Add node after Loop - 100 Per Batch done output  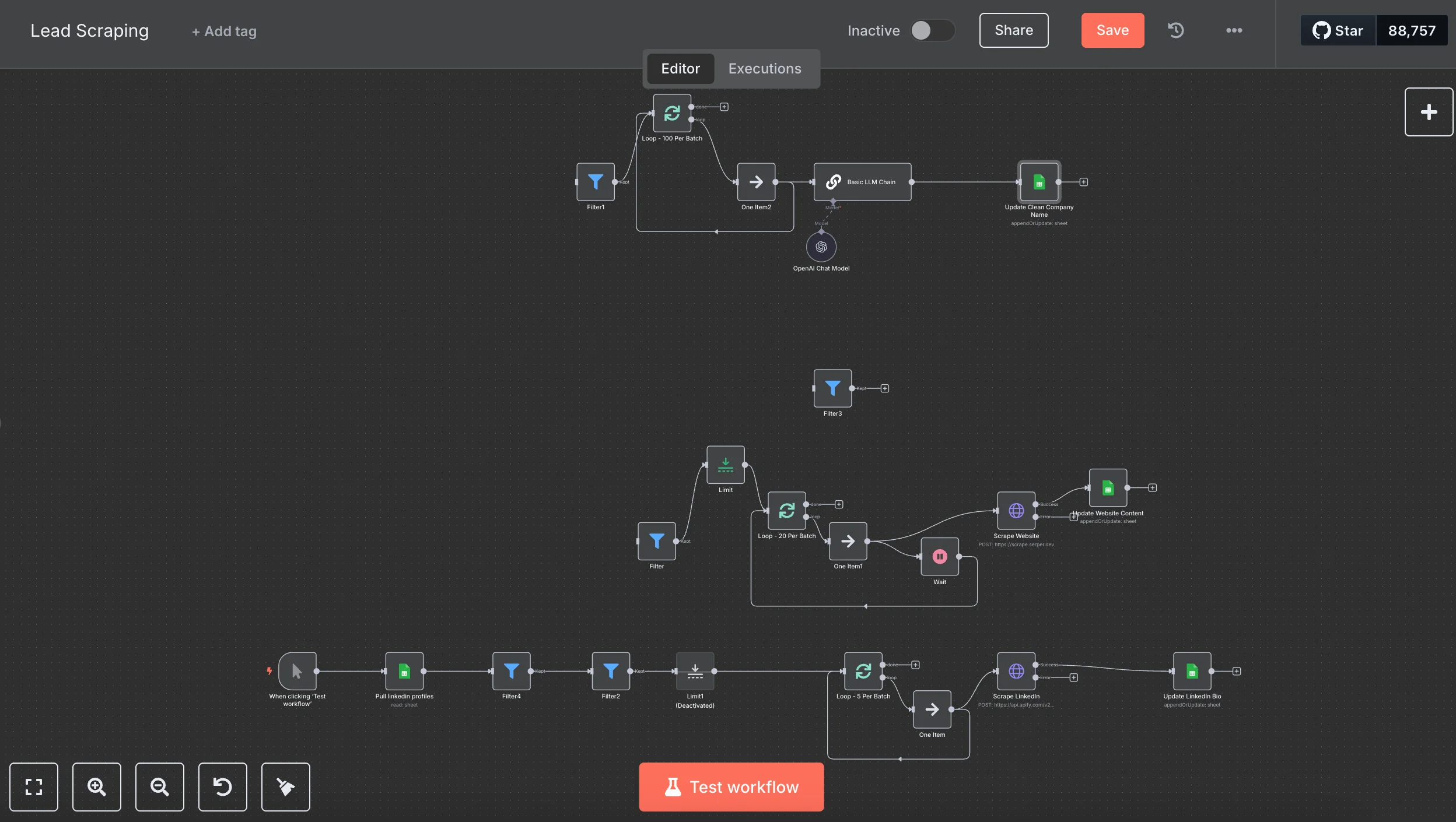point(724,107)
